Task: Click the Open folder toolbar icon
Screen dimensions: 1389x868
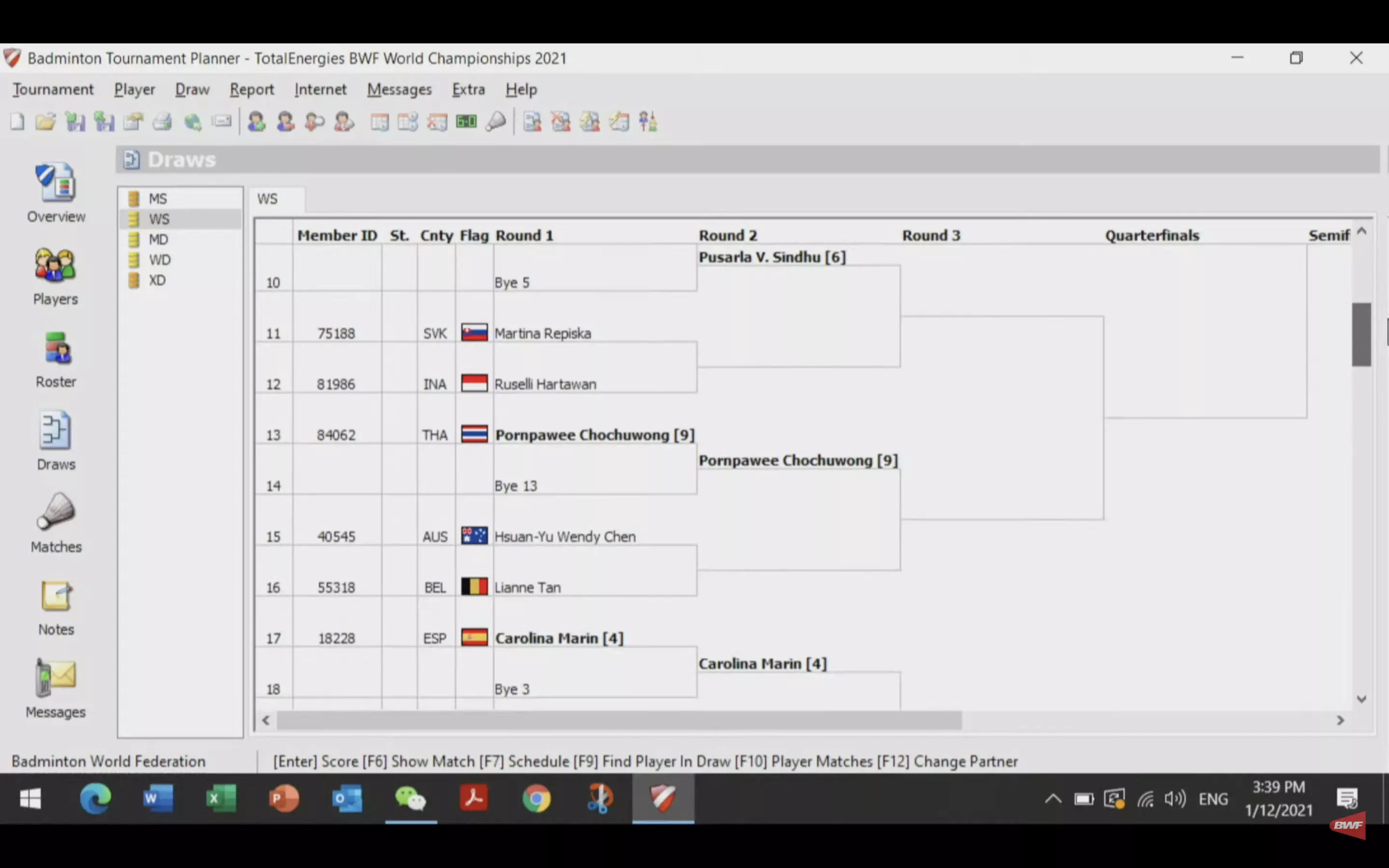Action: pos(45,122)
